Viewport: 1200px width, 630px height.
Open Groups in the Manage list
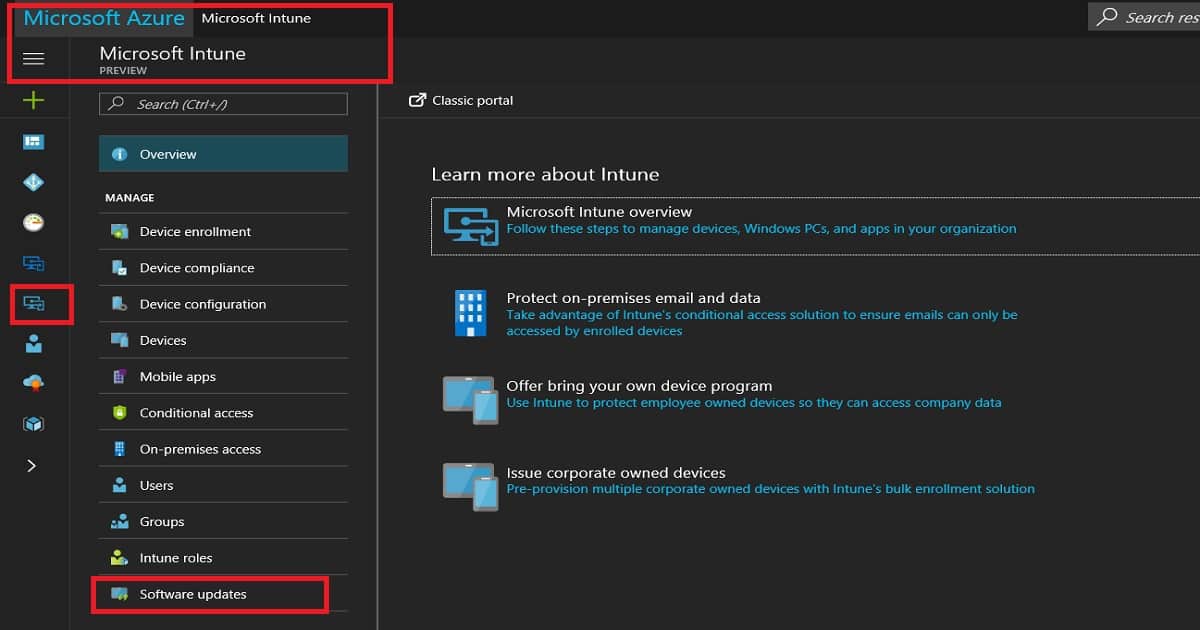[x=223, y=521]
